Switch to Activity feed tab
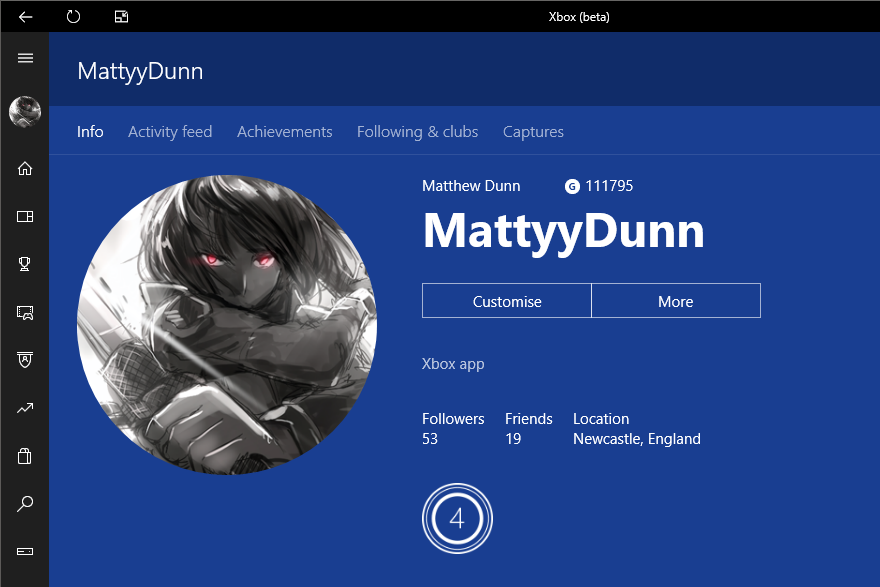880x587 pixels. point(170,132)
